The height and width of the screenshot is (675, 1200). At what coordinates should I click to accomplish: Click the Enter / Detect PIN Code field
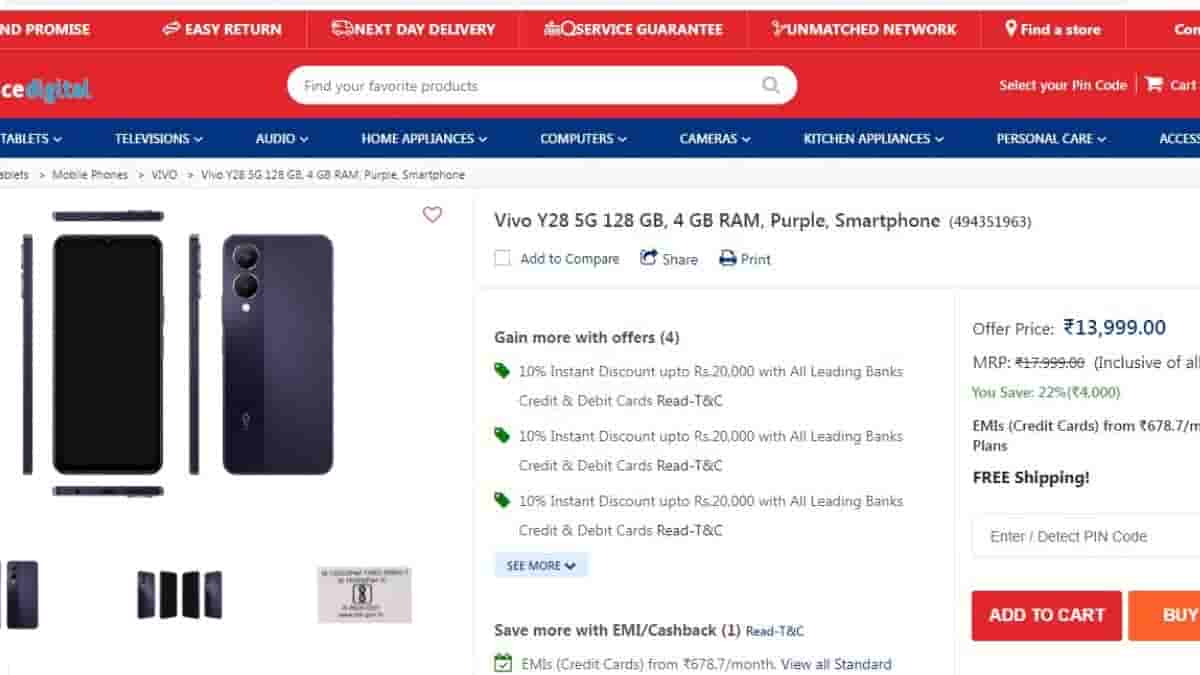(x=1086, y=536)
